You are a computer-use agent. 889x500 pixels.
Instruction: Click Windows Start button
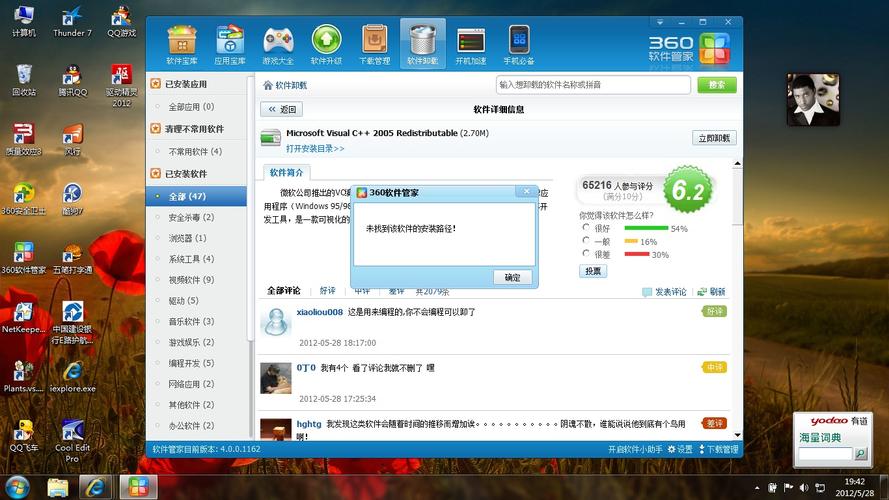18,487
